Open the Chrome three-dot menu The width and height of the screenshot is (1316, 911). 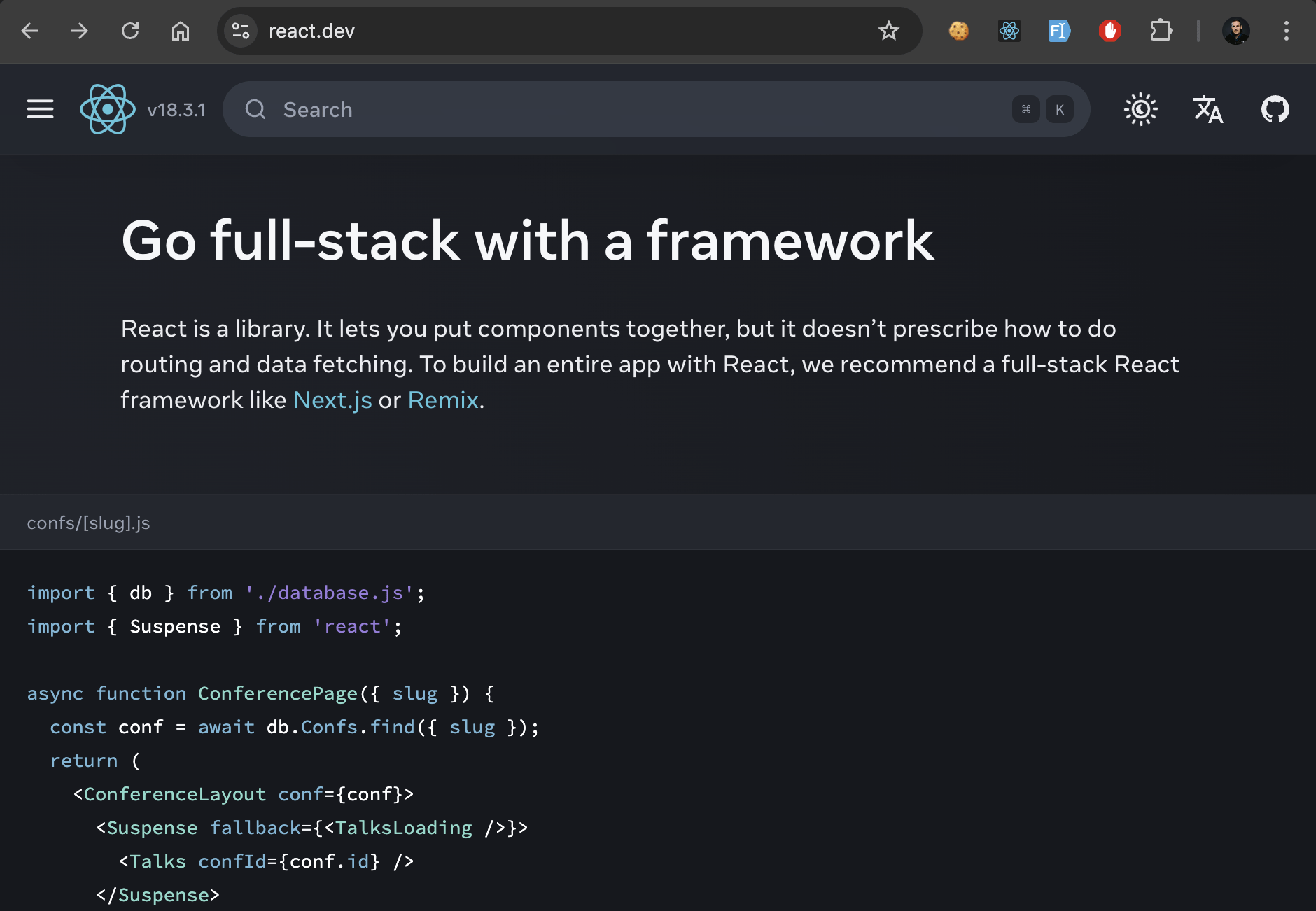(x=1286, y=31)
